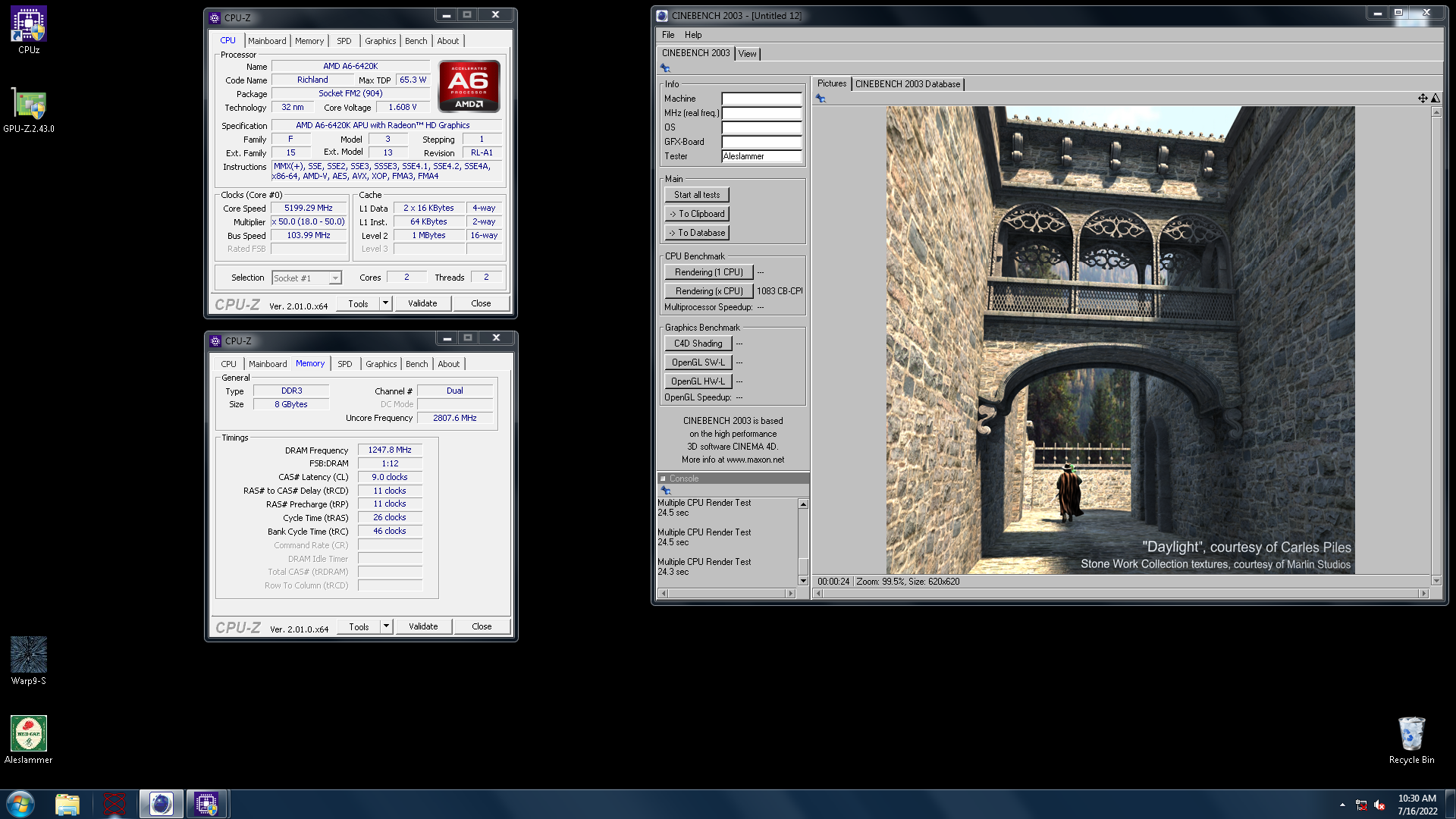Viewport: 1456px width, 819px height.
Task: Click the Machine input field
Action: coord(761,99)
